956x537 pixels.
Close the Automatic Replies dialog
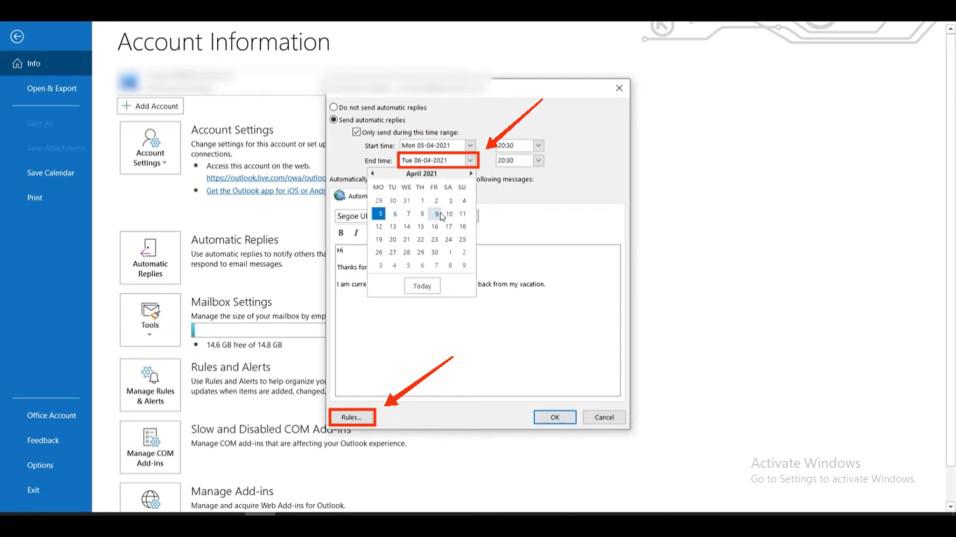click(619, 88)
